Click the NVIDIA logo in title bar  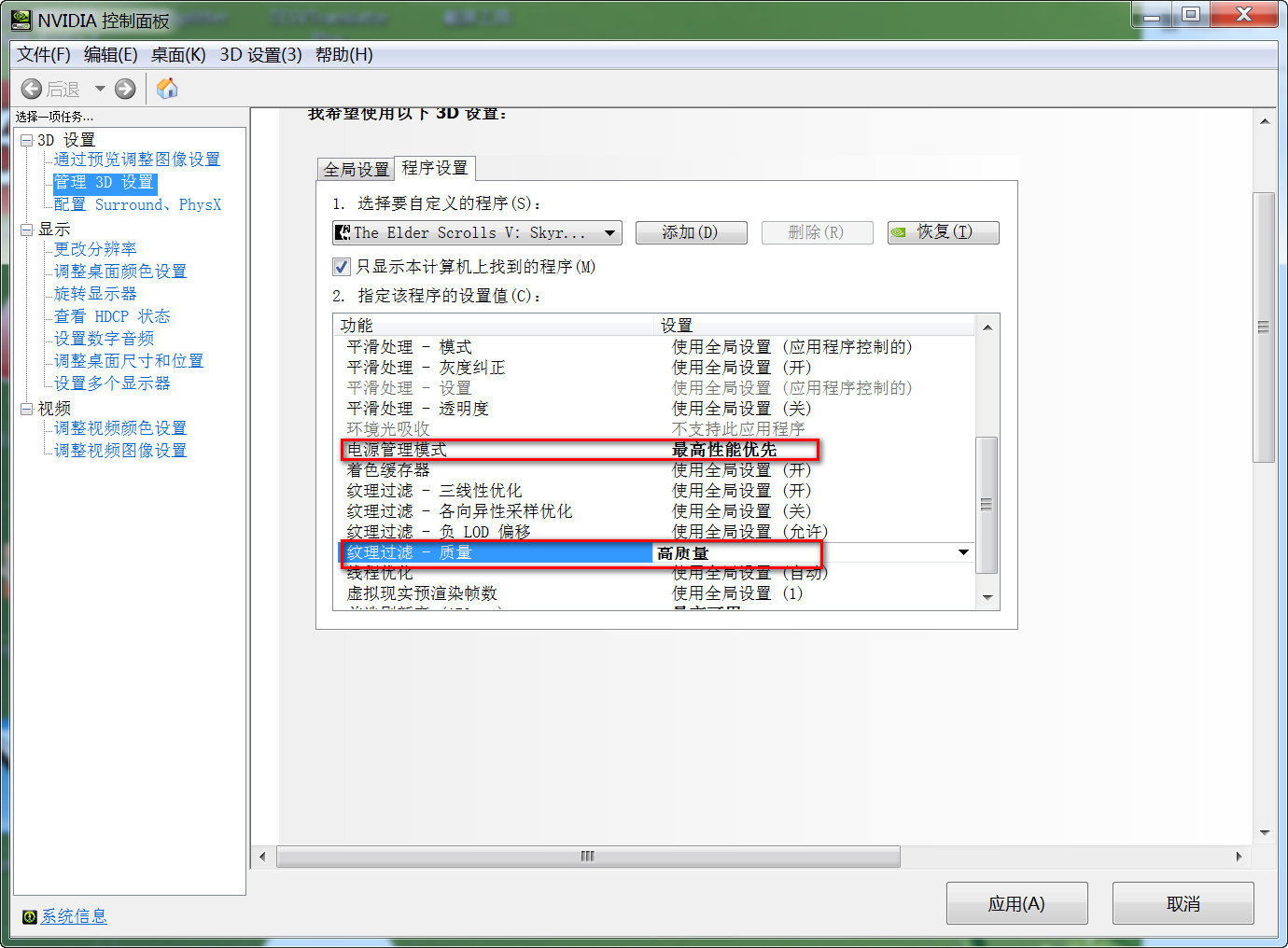click(x=21, y=20)
